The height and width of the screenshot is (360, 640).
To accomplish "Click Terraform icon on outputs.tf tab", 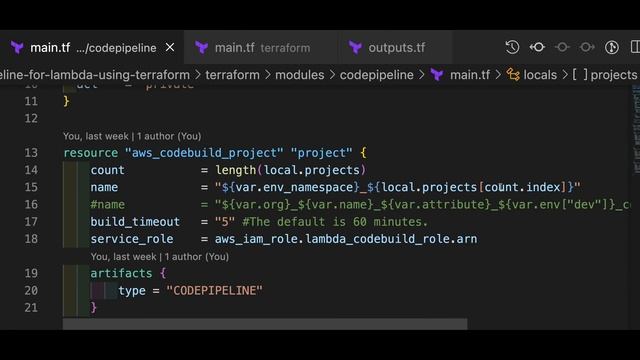I will (x=355, y=48).
